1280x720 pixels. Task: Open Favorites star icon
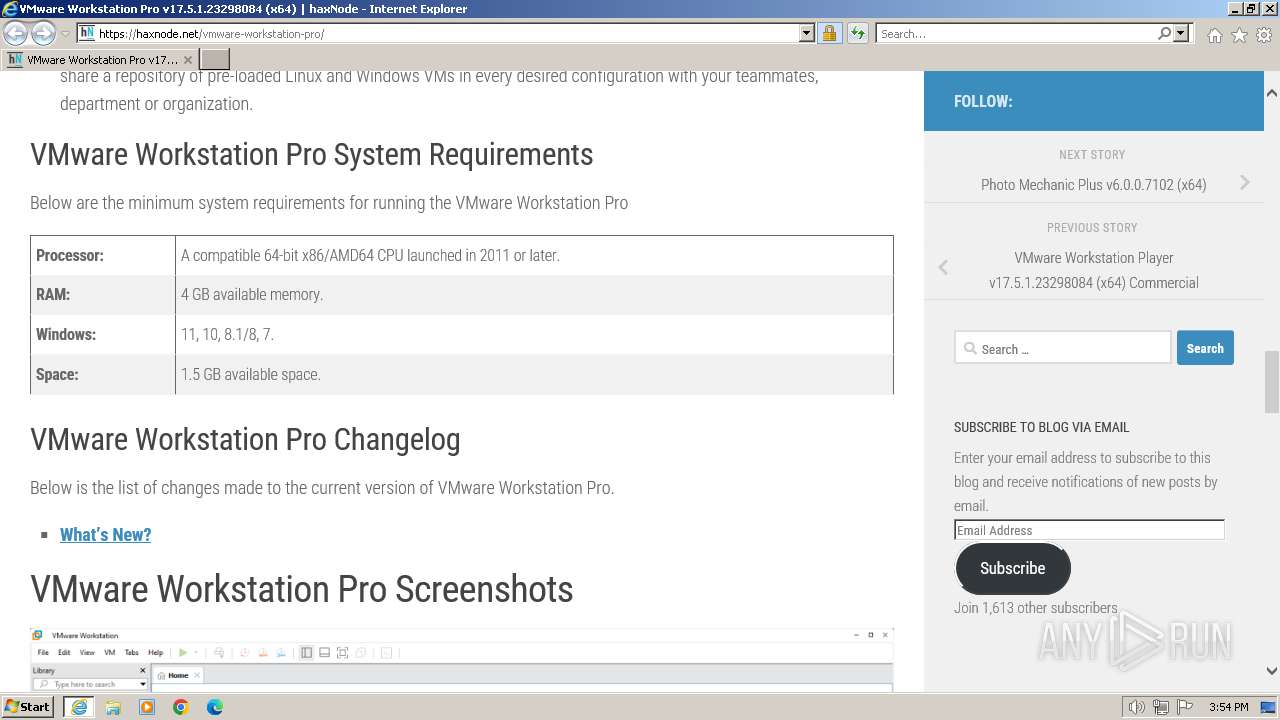1239,35
